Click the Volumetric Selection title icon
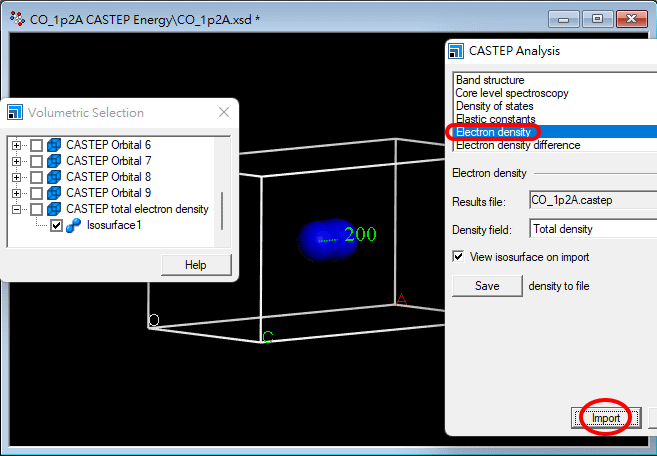This screenshot has height=456, width=657. tap(17, 113)
